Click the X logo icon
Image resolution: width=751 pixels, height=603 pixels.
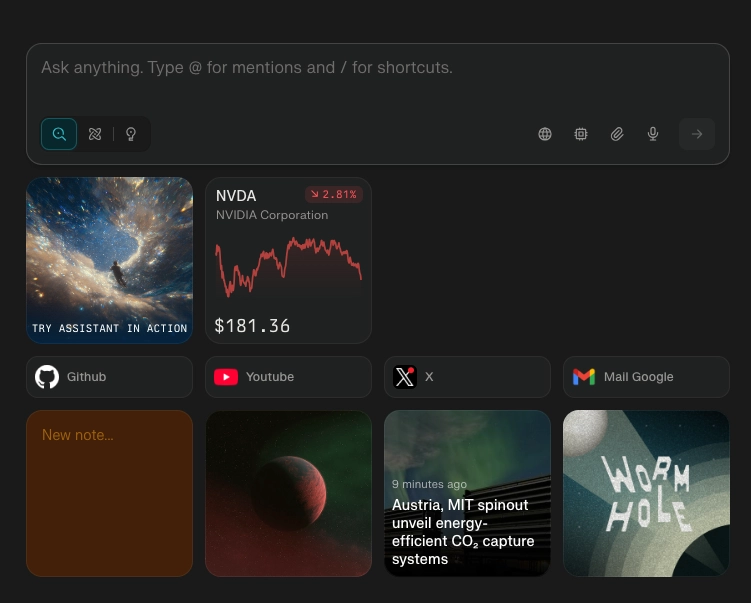point(405,377)
